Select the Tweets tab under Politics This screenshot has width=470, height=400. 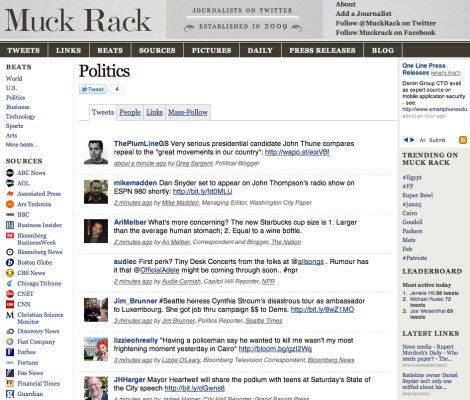[x=103, y=112]
